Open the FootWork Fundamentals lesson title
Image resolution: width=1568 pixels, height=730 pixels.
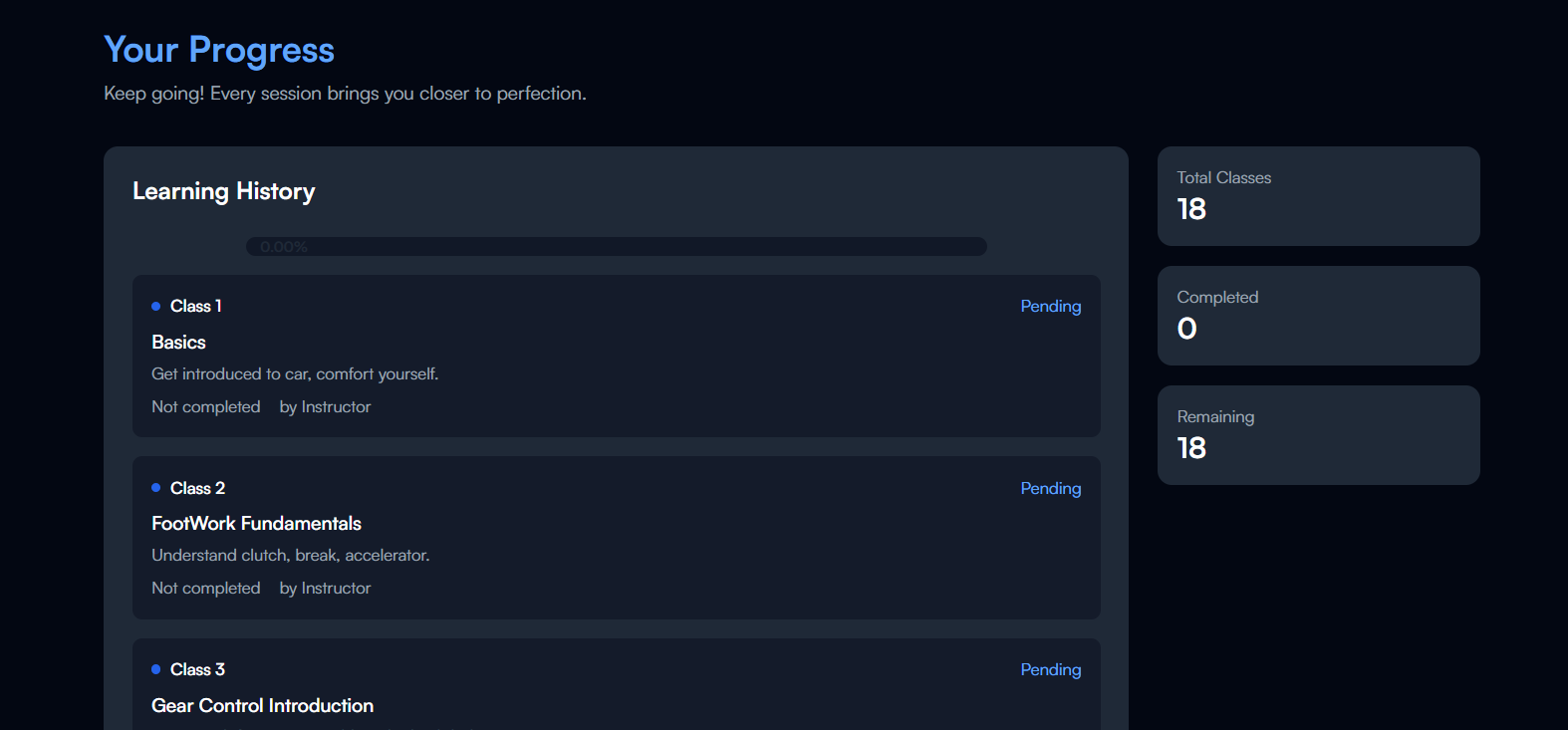coord(256,523)
